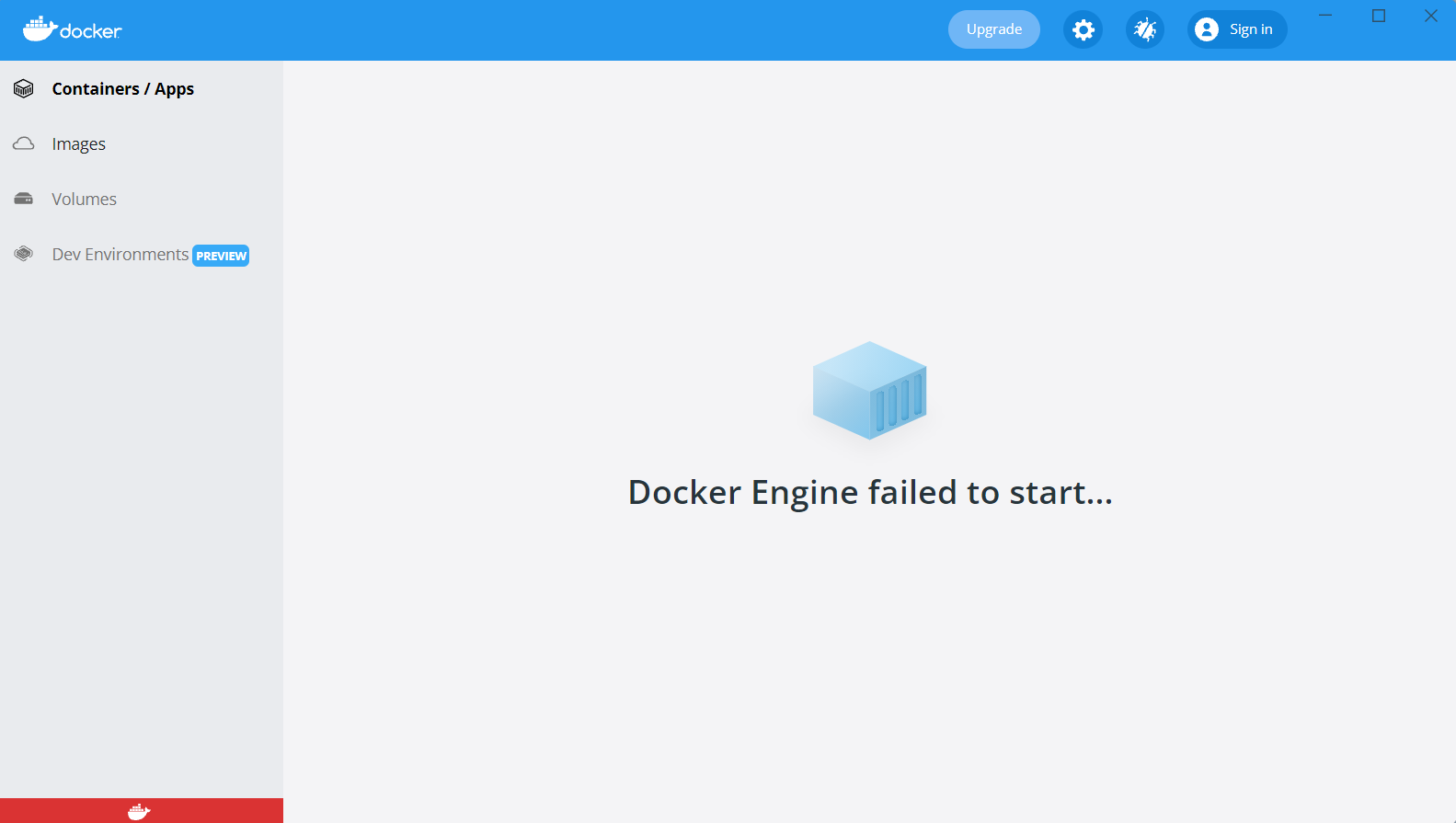The width and height of the screenshot is (1456, 823).
Task: Minimize the Docker Desktop window
Action: click(x=1324, y=16)
